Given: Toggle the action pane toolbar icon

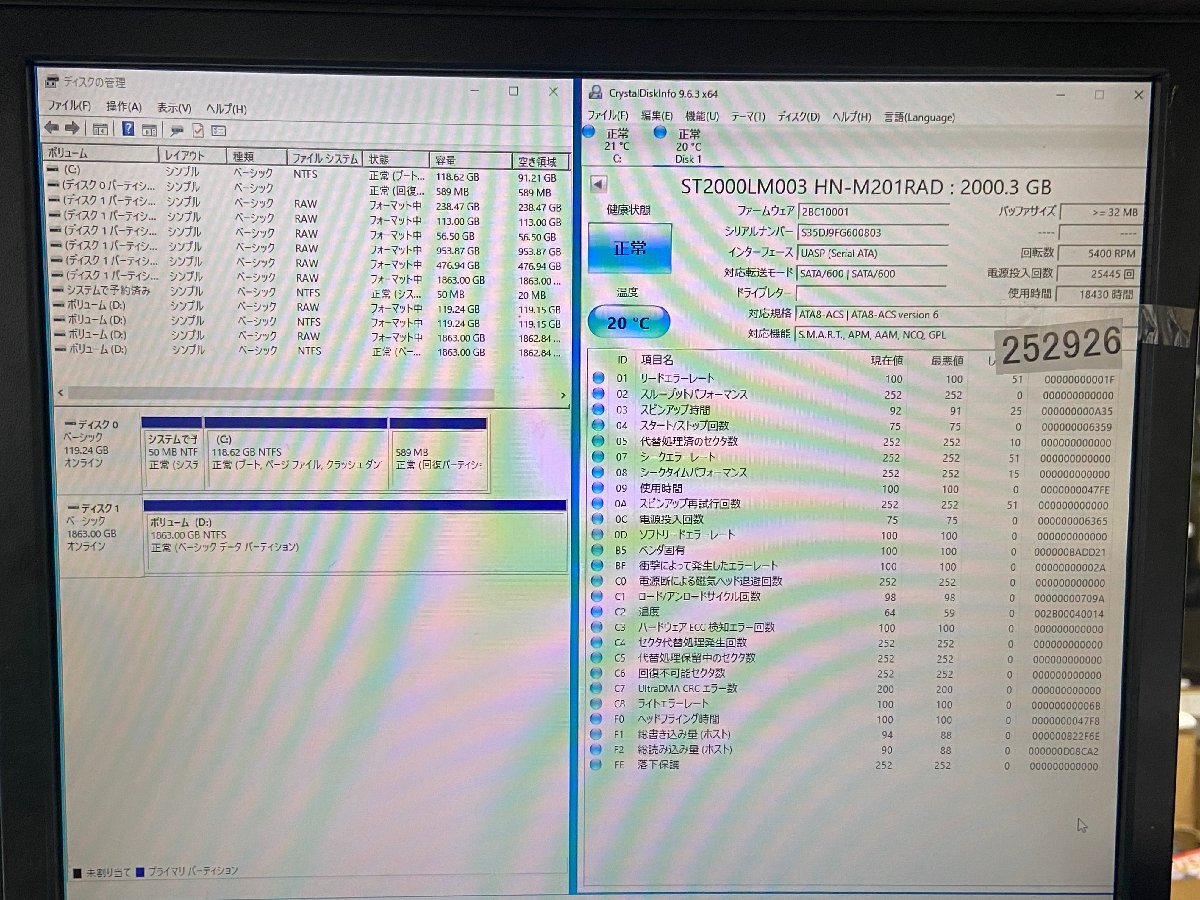Looking at the screenshot, I should pos(148,129).
